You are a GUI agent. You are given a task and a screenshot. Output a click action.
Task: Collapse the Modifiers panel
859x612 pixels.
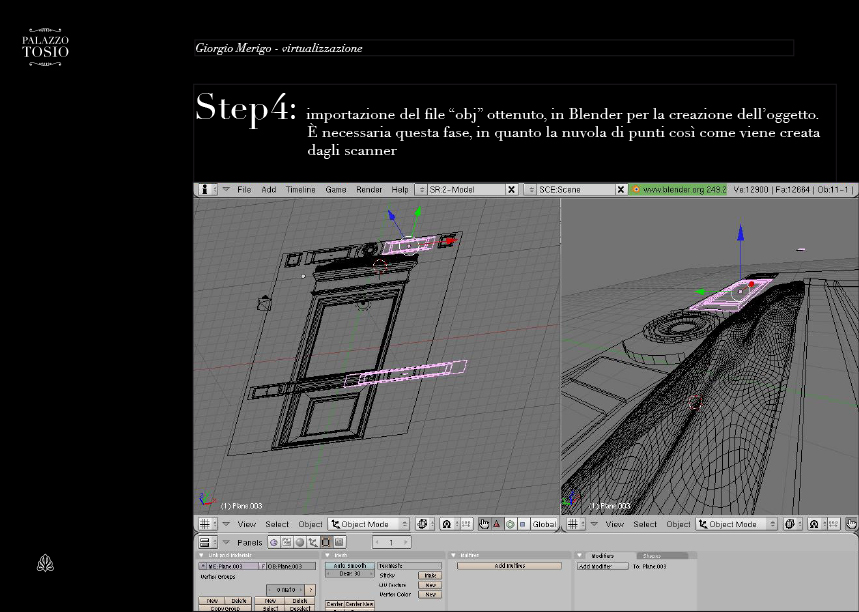pyautogui.click(x=580, y=556)
